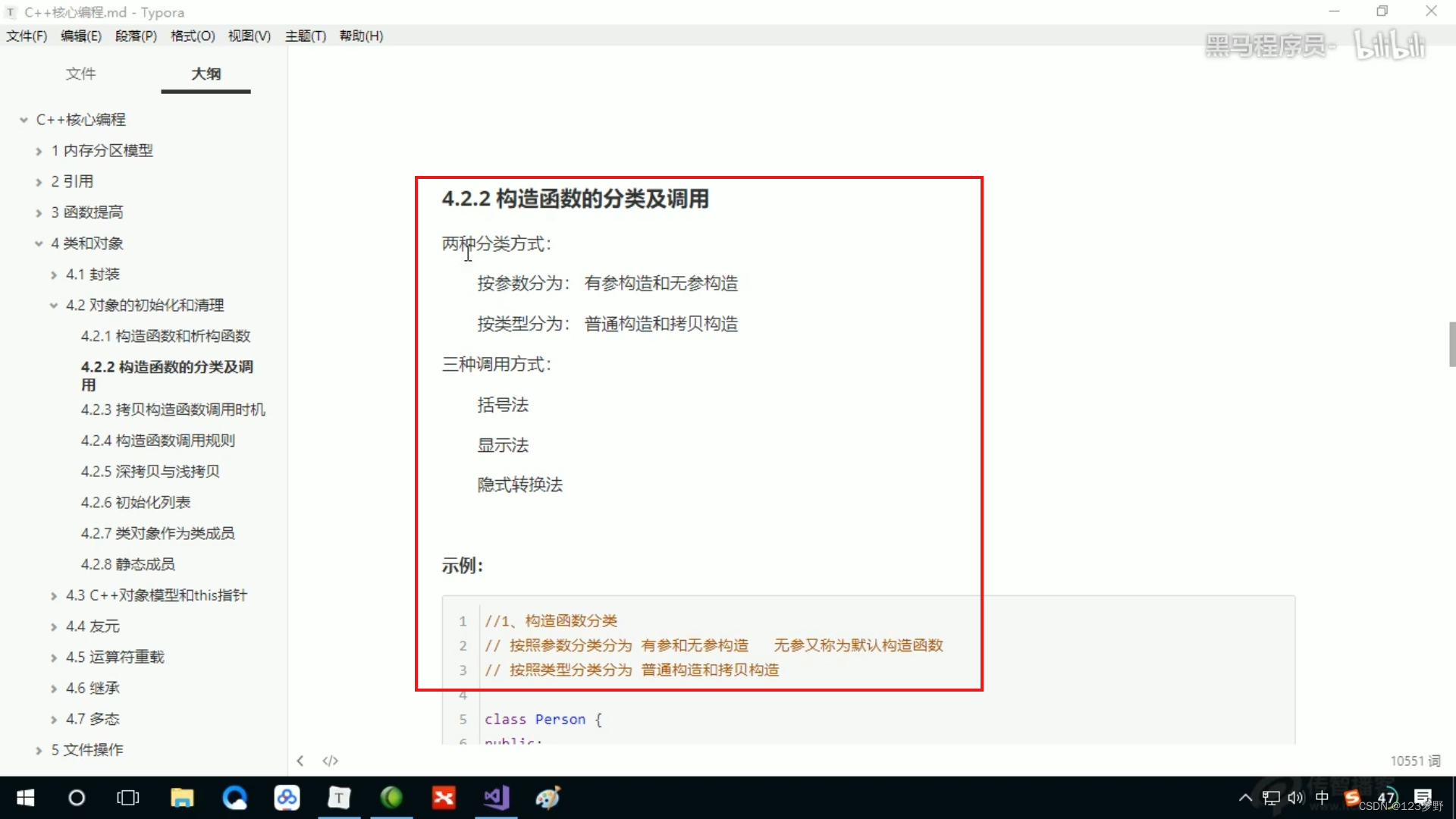1456x819 pixels.
Task: Expand 3 函数提高 section
Action: click(39, 213)
